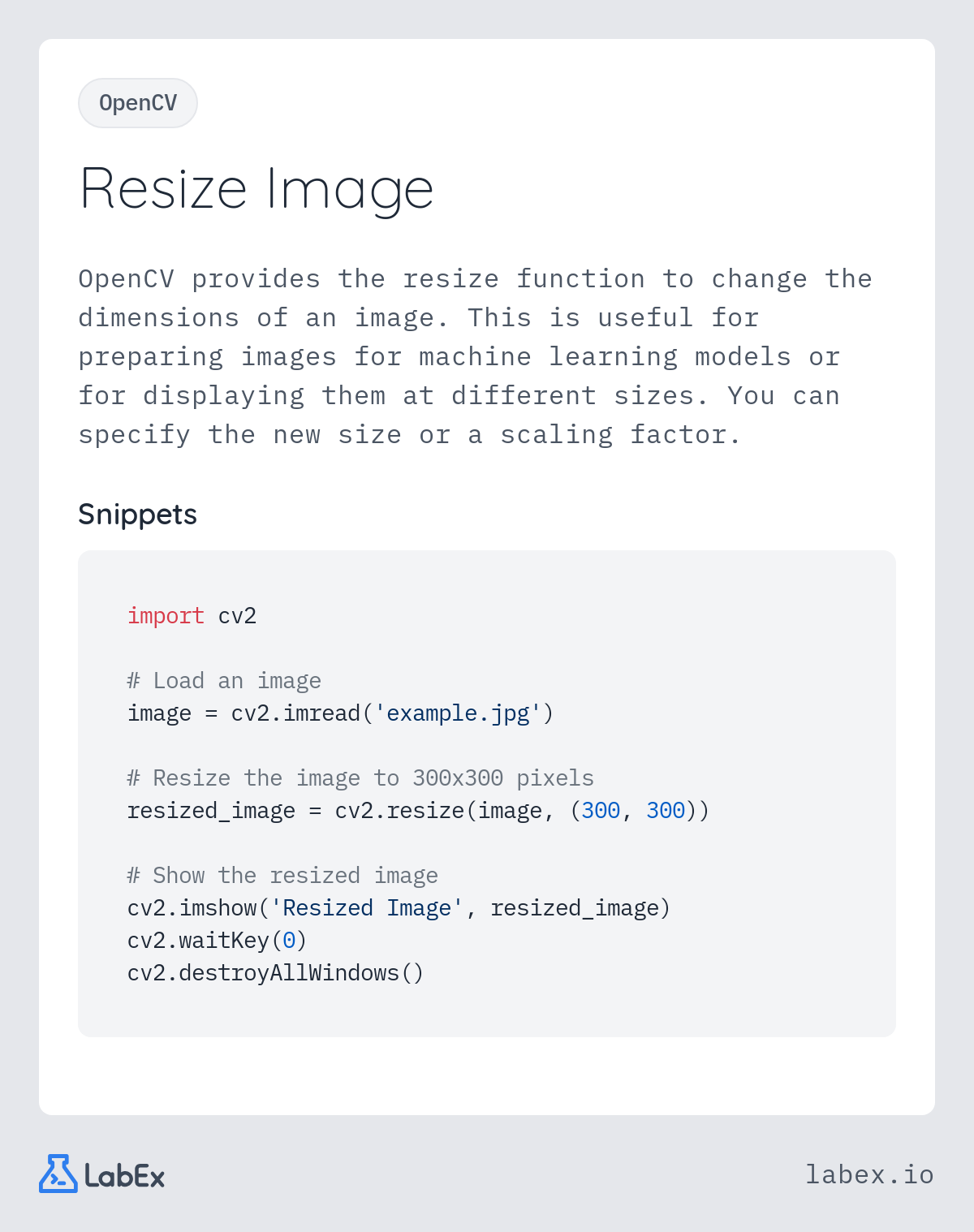Select the OpenCV tag badge
The width and height of the screenshot is (974, 1232).
coord(138,103)
